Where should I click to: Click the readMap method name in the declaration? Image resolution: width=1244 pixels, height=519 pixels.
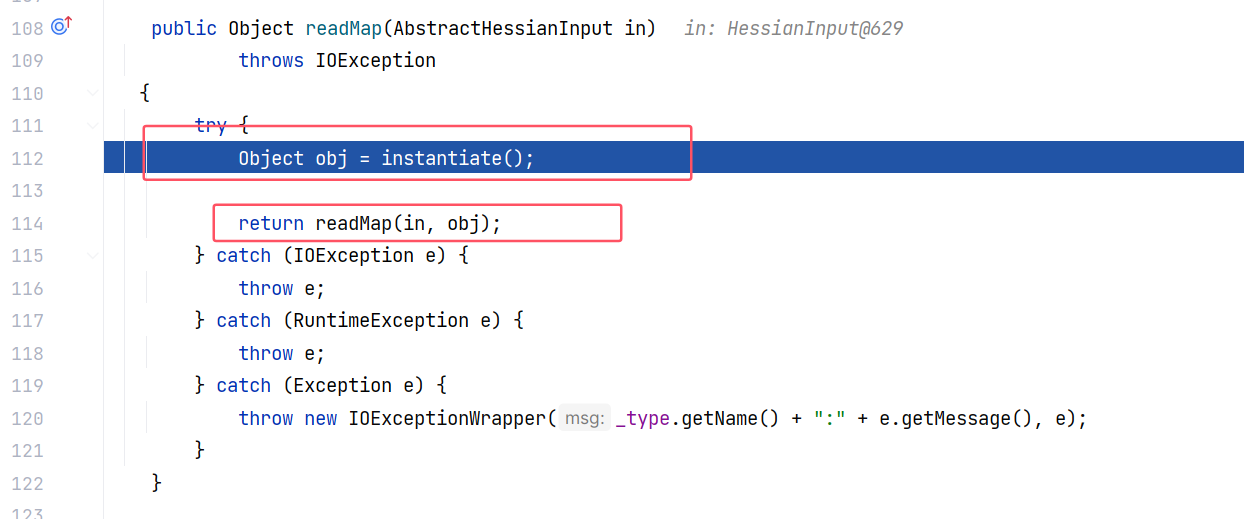pyautogui.click(x=343, y=28)
